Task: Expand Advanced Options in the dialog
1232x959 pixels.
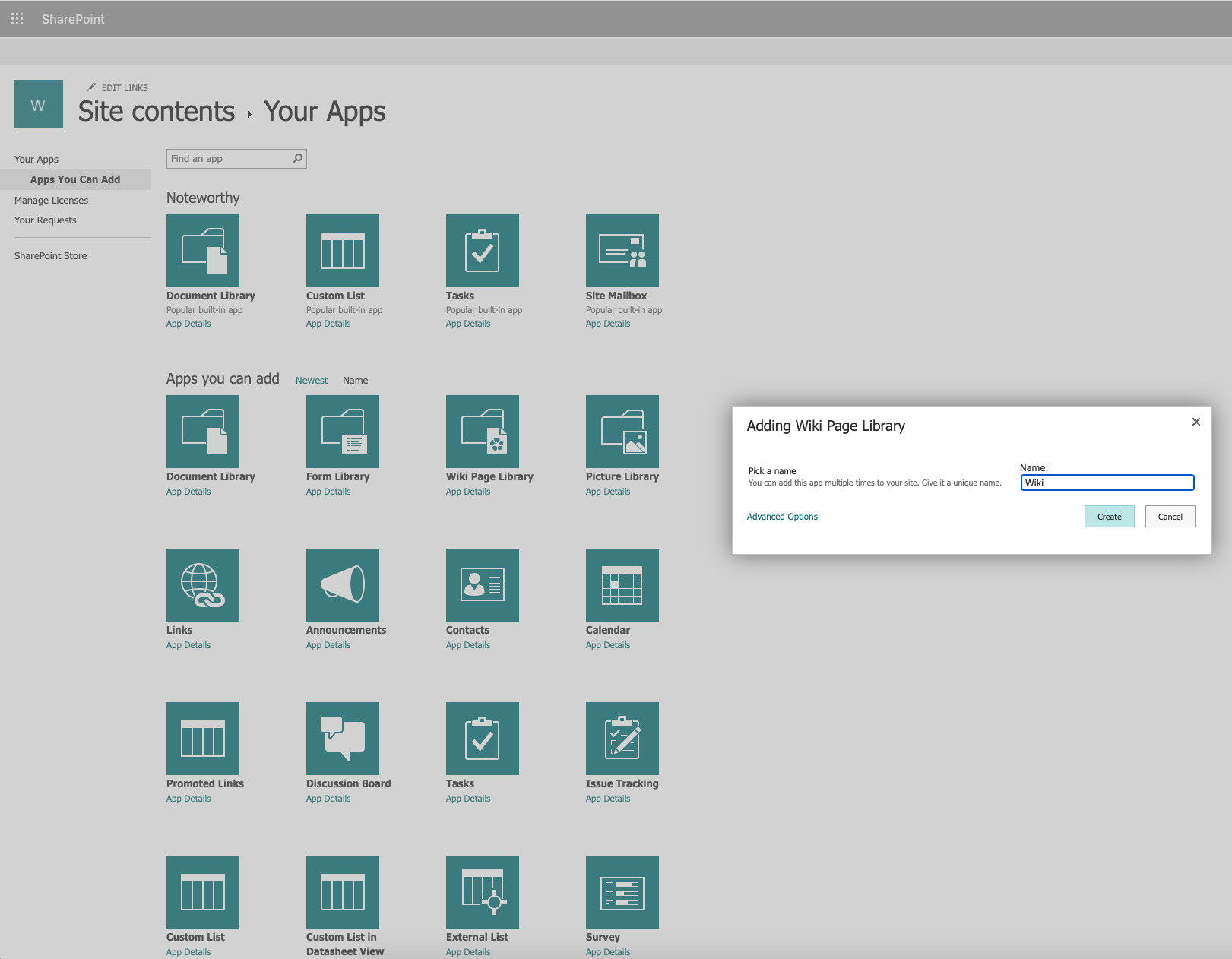Action: [782, 517]
